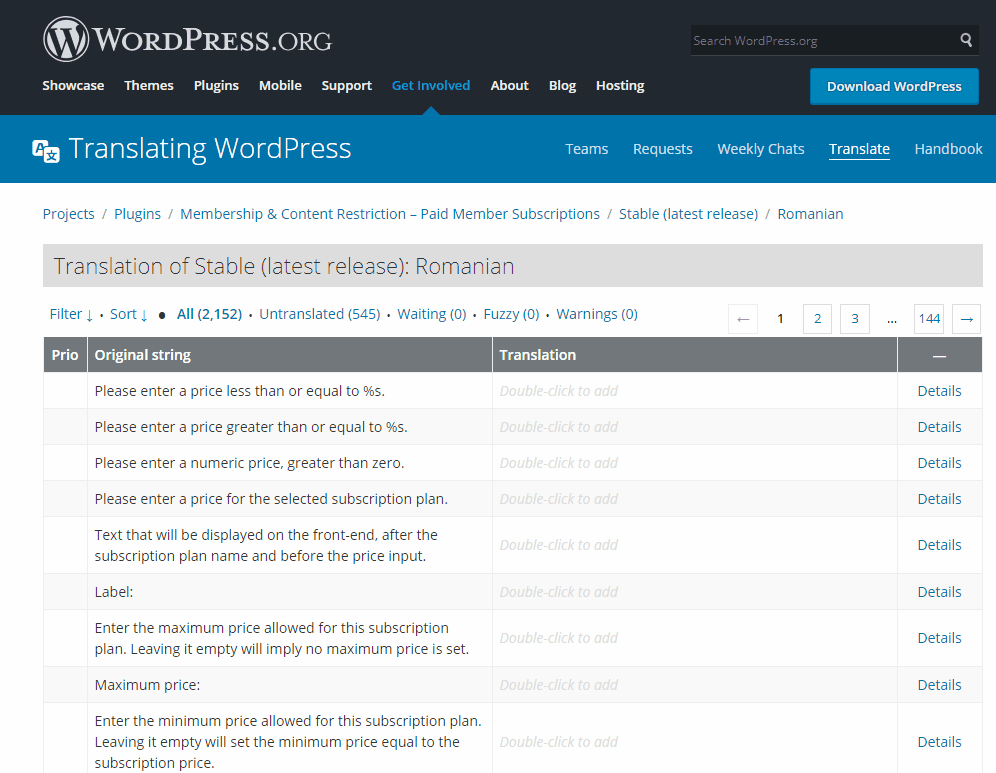The width and height of the screenshot is (996, 773).
Task: Switch to the Translate tab
Action: 859,149
